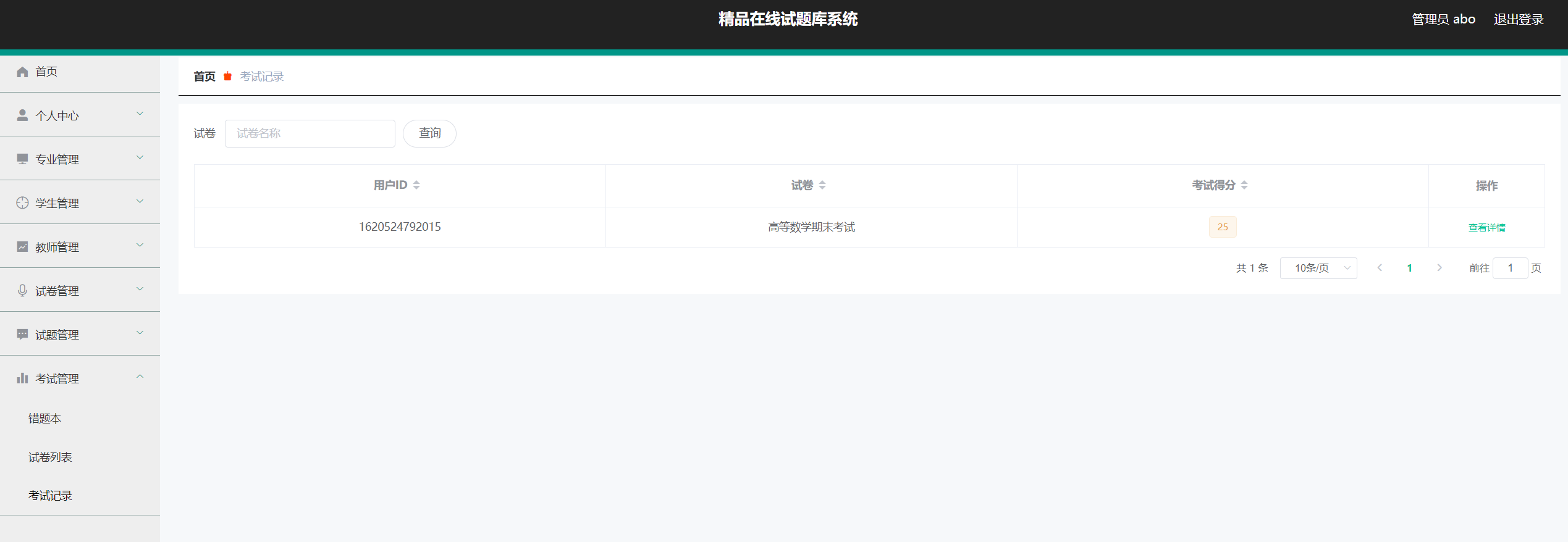
Task: Click the home icon in sidebar
Action: [22, 72]
